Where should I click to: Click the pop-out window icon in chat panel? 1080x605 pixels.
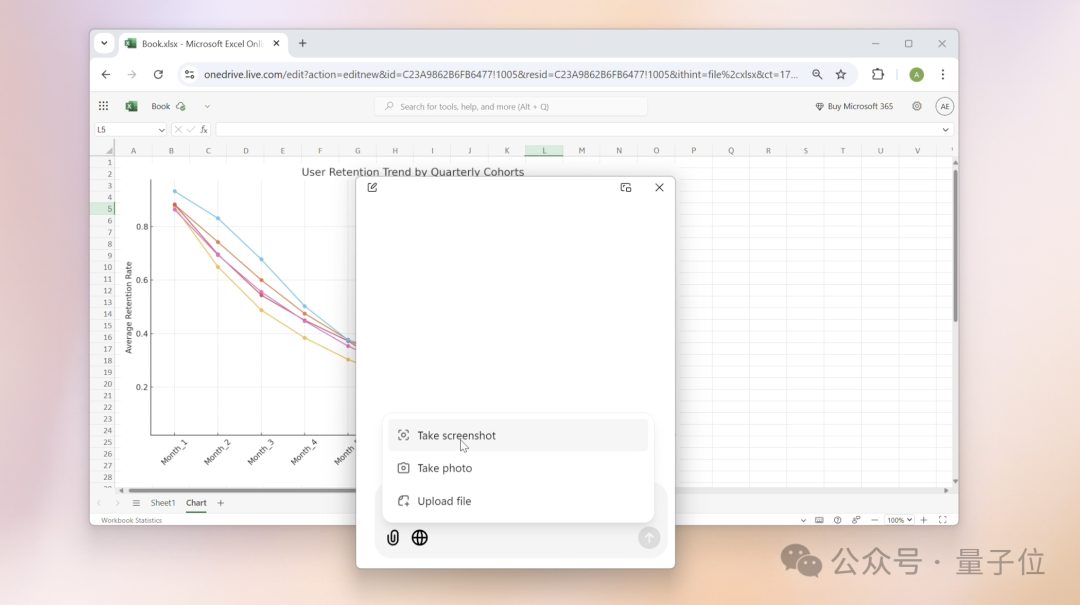[625, 187]
